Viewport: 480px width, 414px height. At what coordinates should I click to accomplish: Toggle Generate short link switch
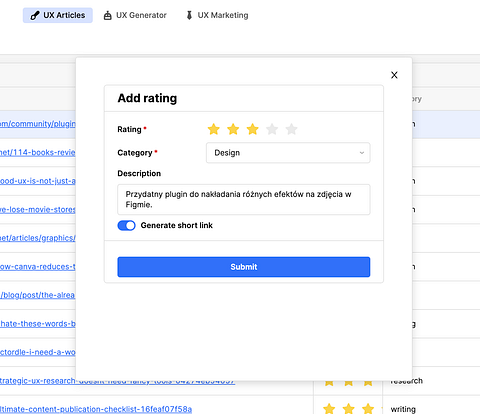pyautogui.click(x=126, y=226)
